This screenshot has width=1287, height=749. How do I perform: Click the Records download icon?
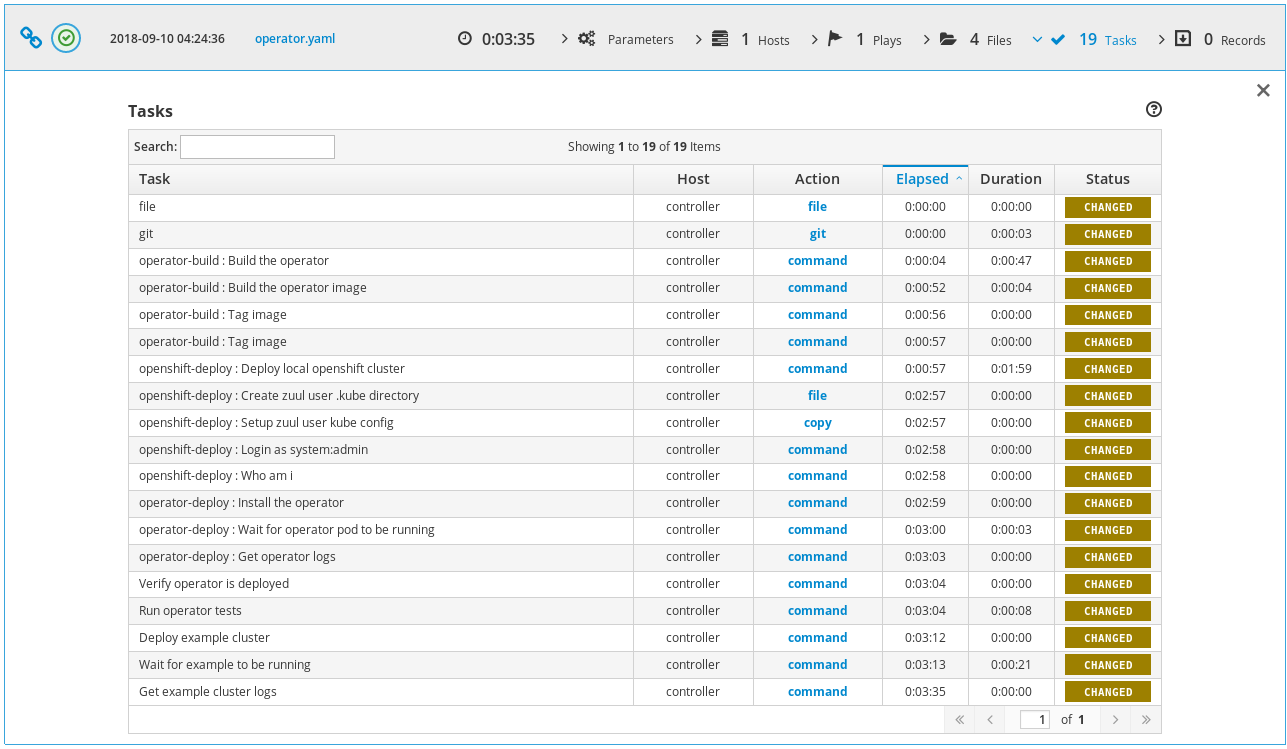pyautogui.click(x=1183, y=39)
